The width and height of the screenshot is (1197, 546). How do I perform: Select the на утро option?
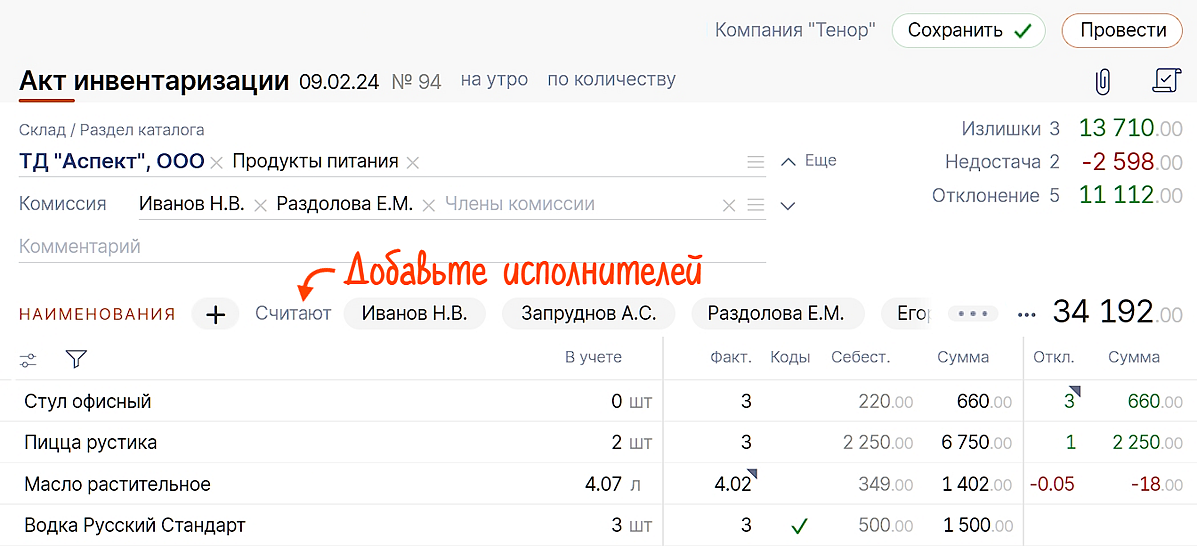click(494, 80)
